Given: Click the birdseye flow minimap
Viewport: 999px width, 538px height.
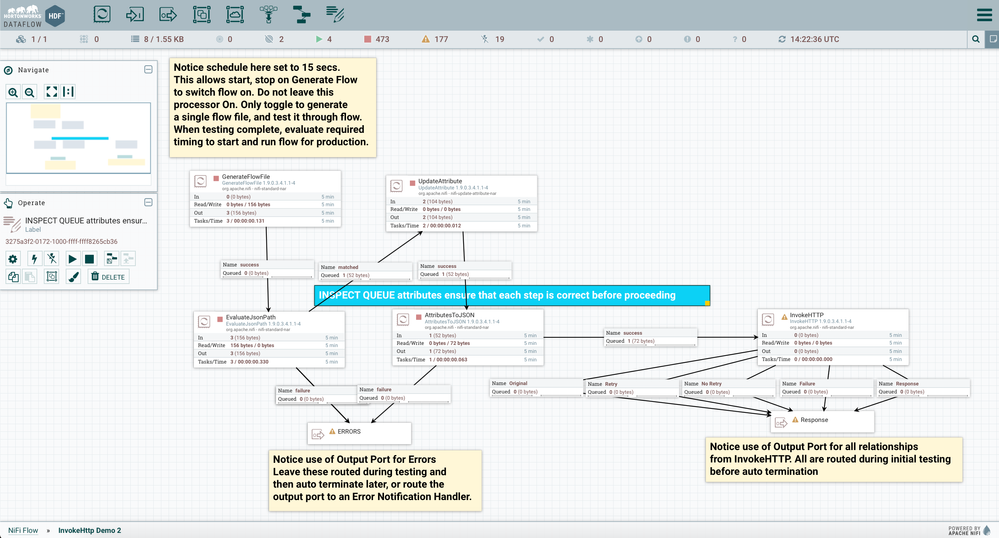Looking at the screenshot, I should point(79,142).
